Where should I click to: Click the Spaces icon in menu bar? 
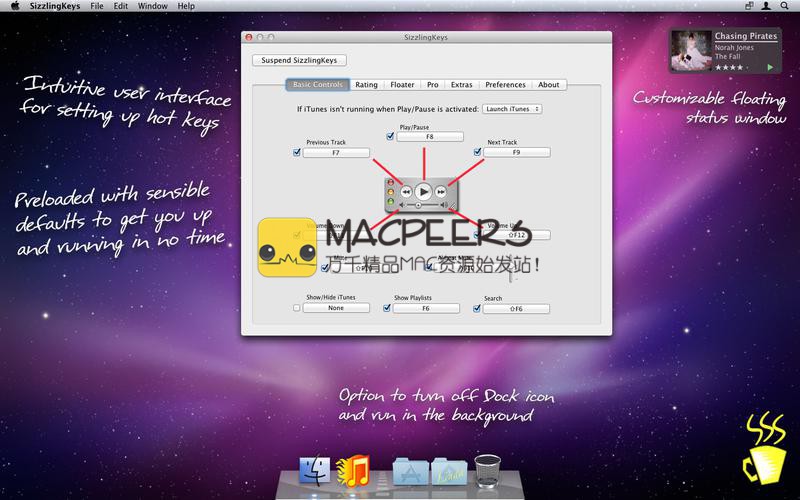click(749, 6)
